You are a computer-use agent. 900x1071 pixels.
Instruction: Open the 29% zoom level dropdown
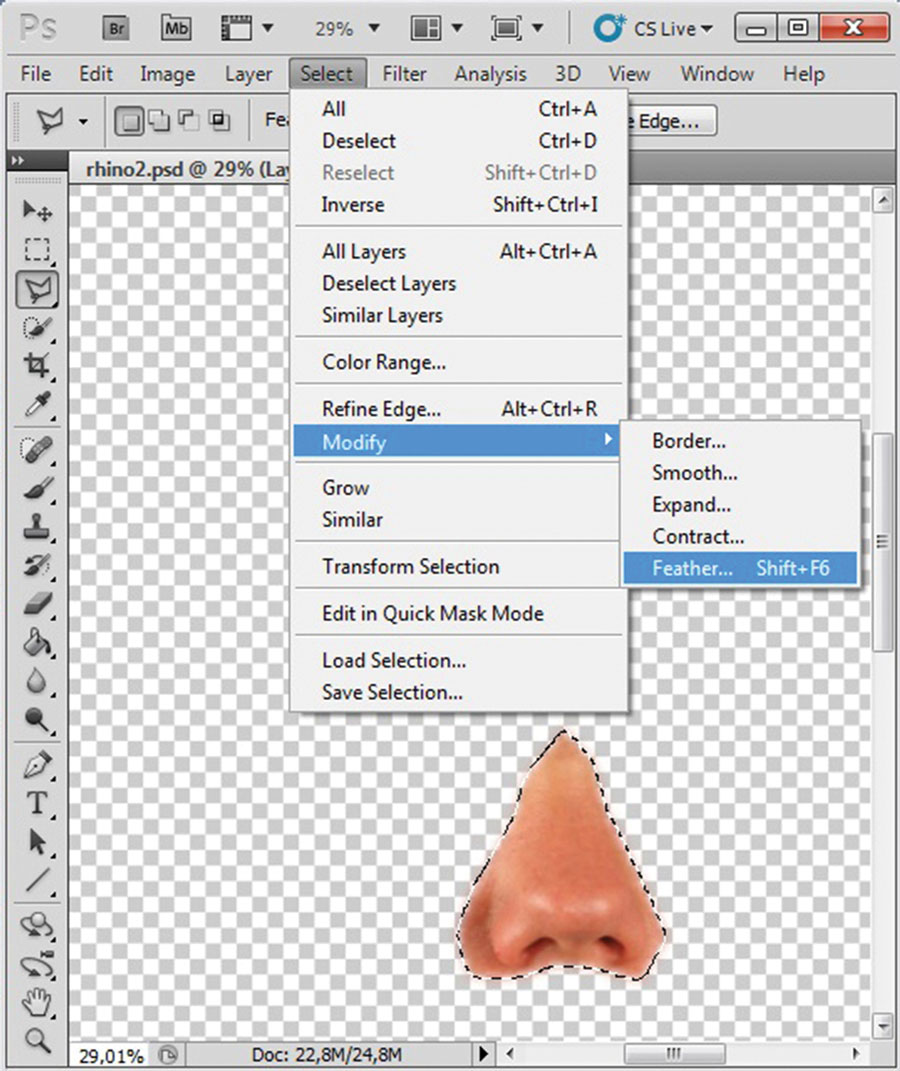[x=345, y=29]
